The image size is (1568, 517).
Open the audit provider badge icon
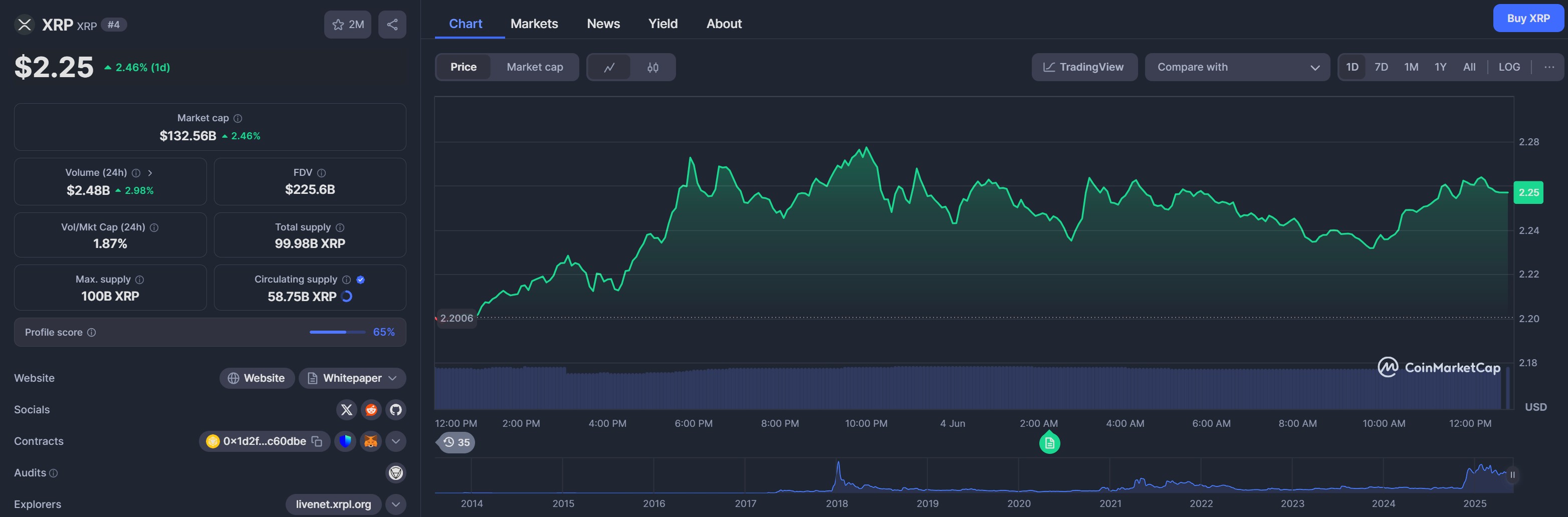click(396, 472)
